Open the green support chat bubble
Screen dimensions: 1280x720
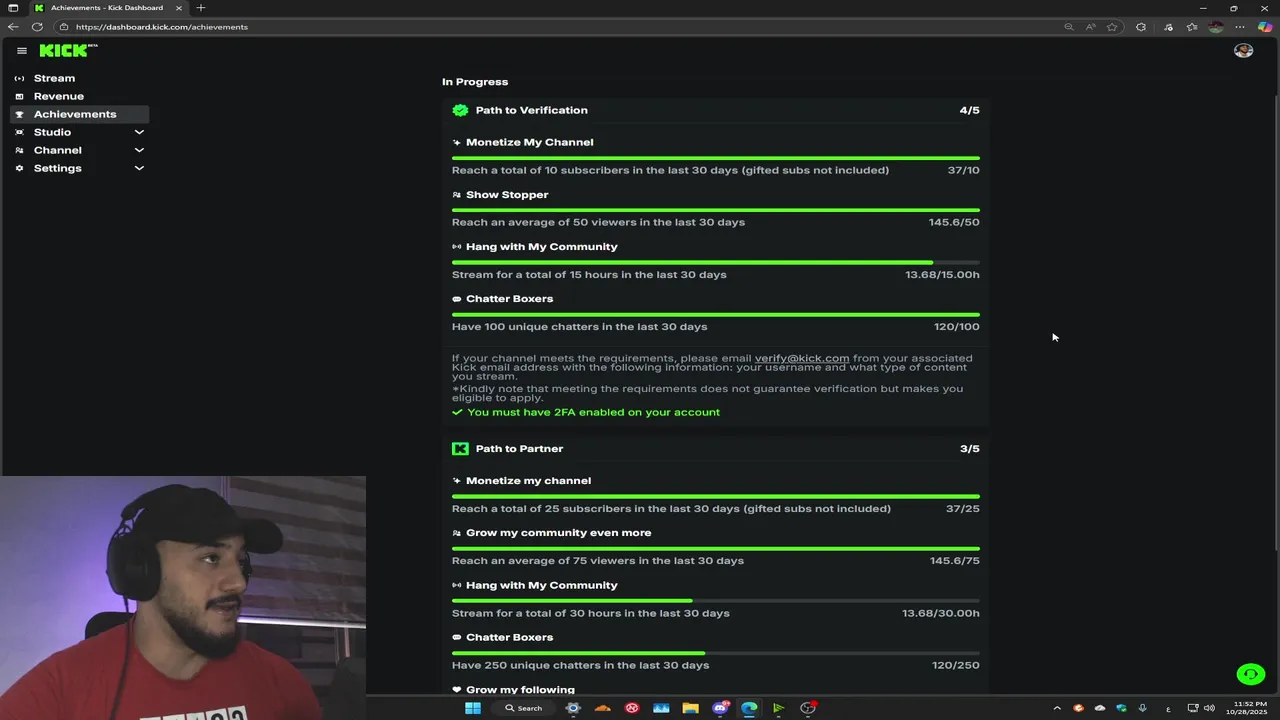pos(1250,674)
